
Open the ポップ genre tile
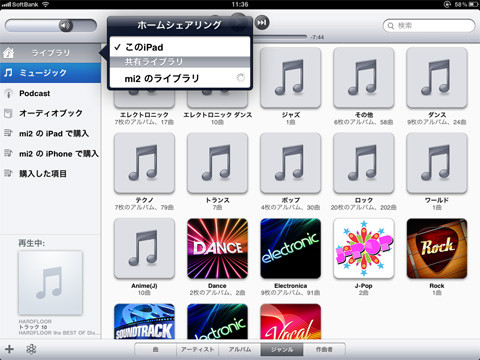290,163
